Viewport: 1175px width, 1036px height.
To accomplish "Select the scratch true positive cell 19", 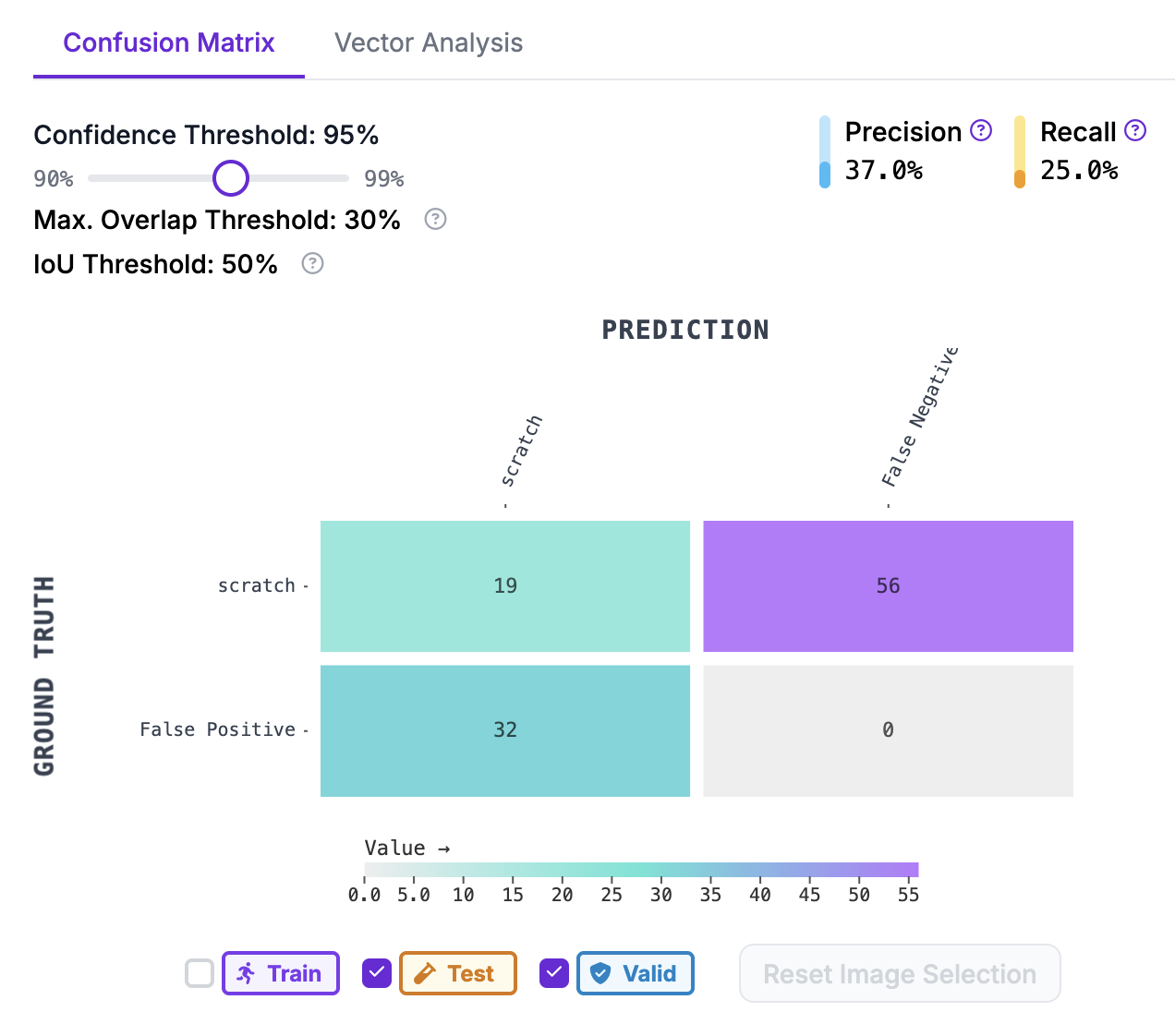I will tap(505, 586).
